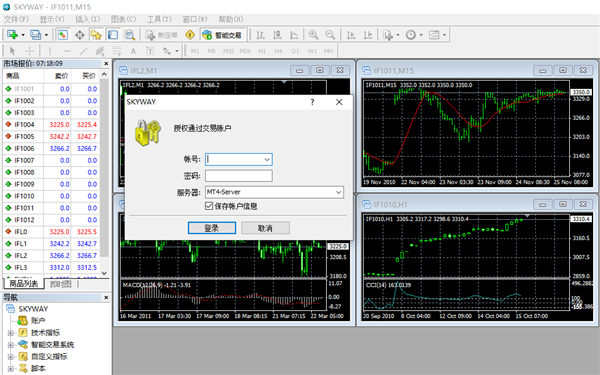Select the H1 timeframe button

point(262,51)
